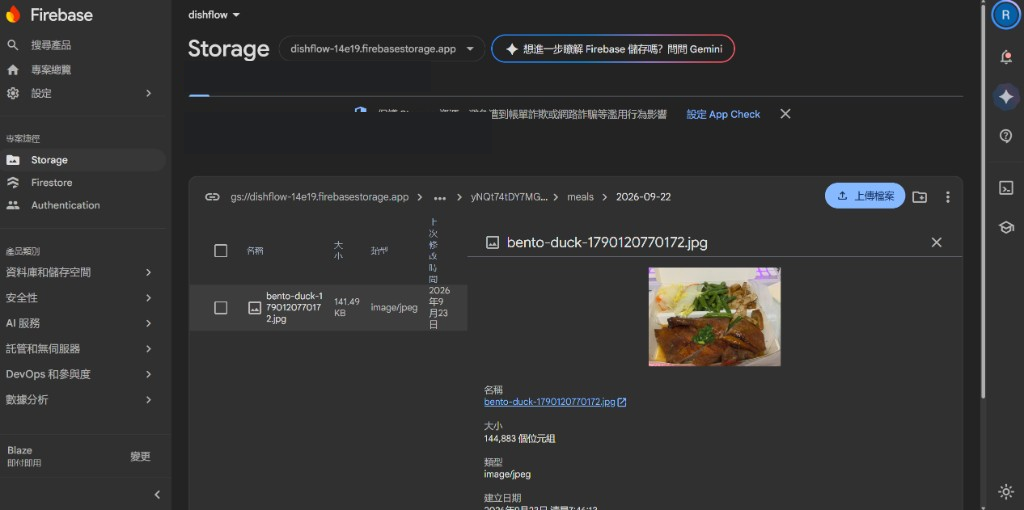The width and height of the screenshot is (1024, 510).
Task: Open the Gemini sparkle icon in right rail
Action: [x=1006, y=97]
